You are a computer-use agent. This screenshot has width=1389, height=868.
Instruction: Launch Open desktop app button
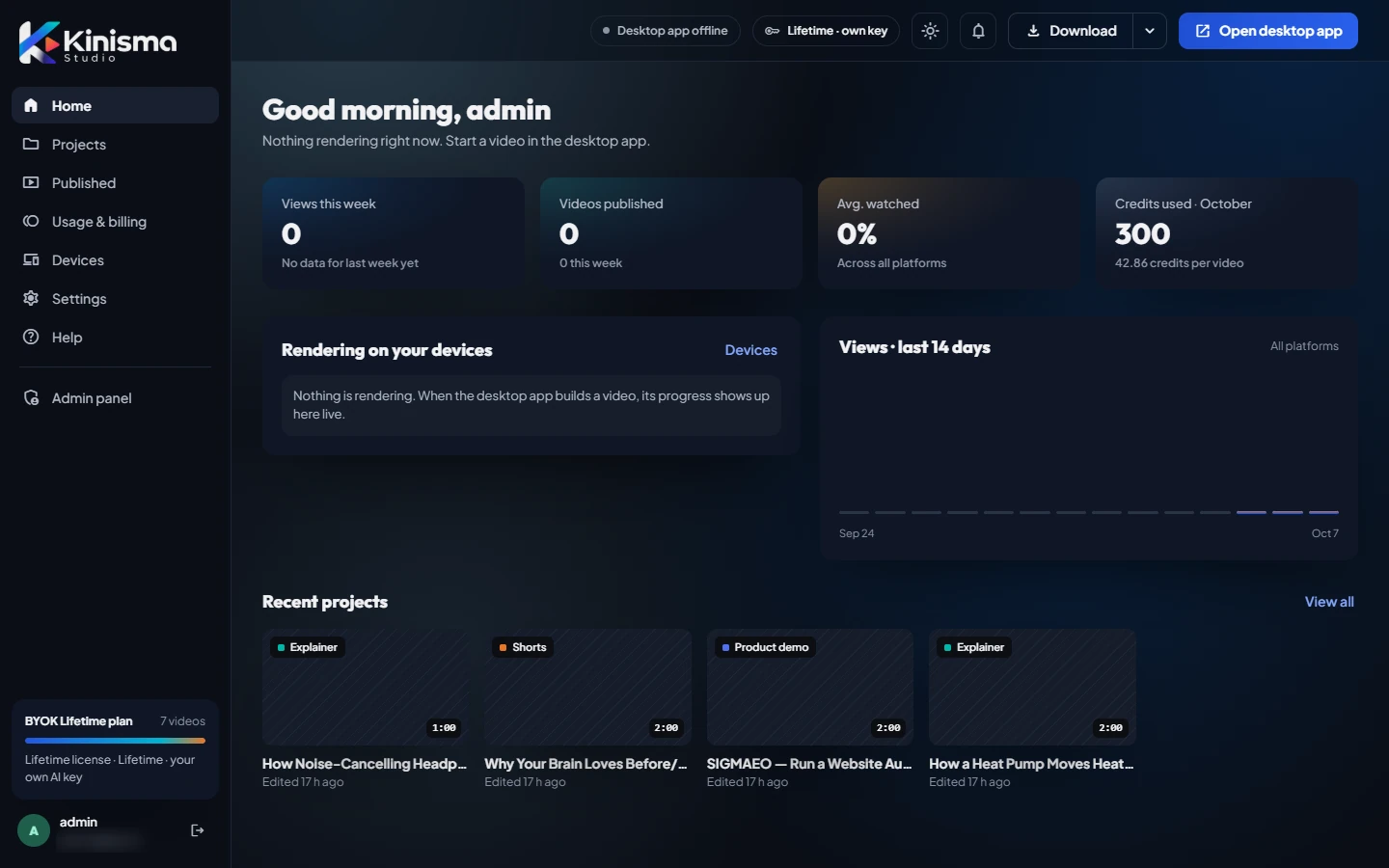1268,31
